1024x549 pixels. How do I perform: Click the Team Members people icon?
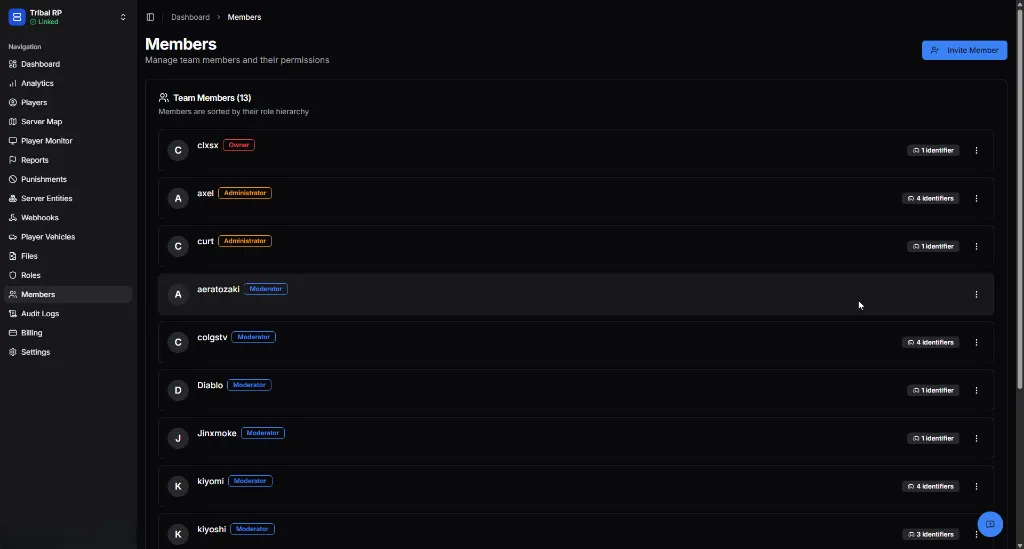point(163,98)
